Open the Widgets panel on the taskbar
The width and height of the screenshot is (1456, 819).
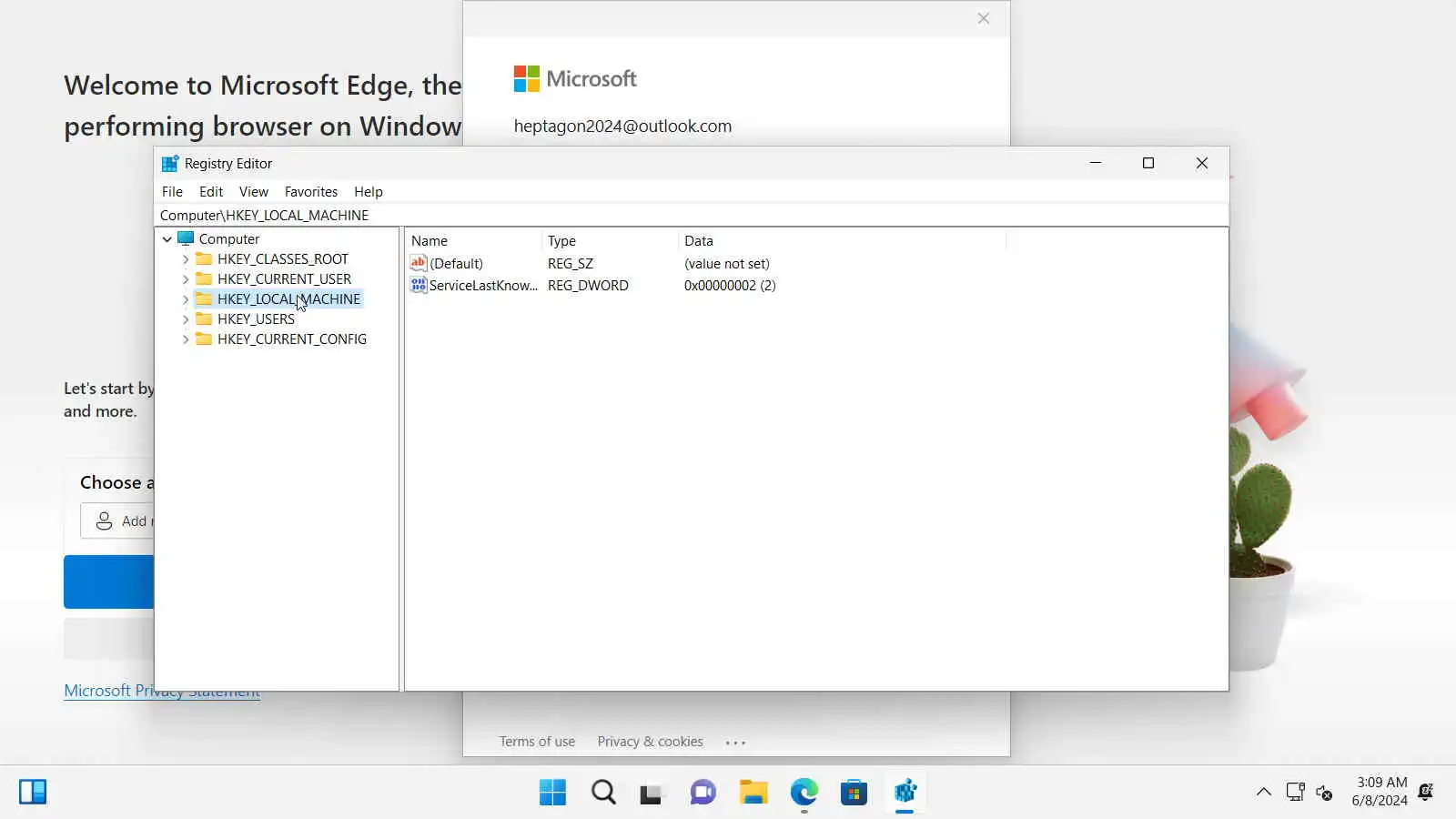(x=33, y=792)
